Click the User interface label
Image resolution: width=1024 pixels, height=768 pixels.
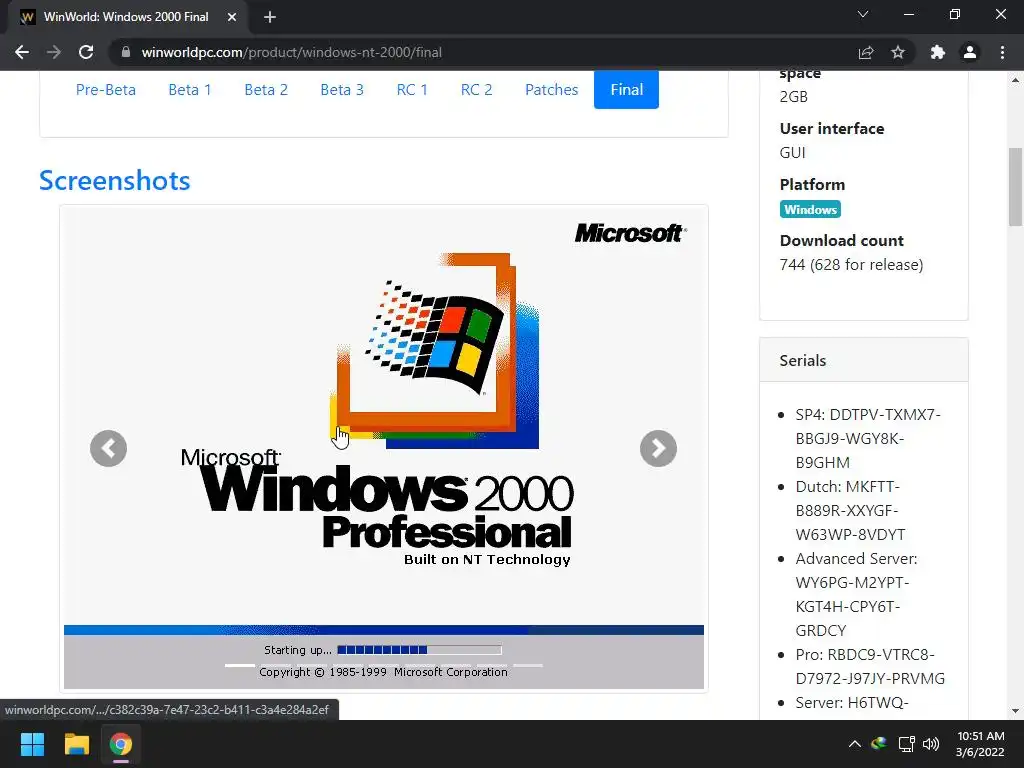click(831, 129)
